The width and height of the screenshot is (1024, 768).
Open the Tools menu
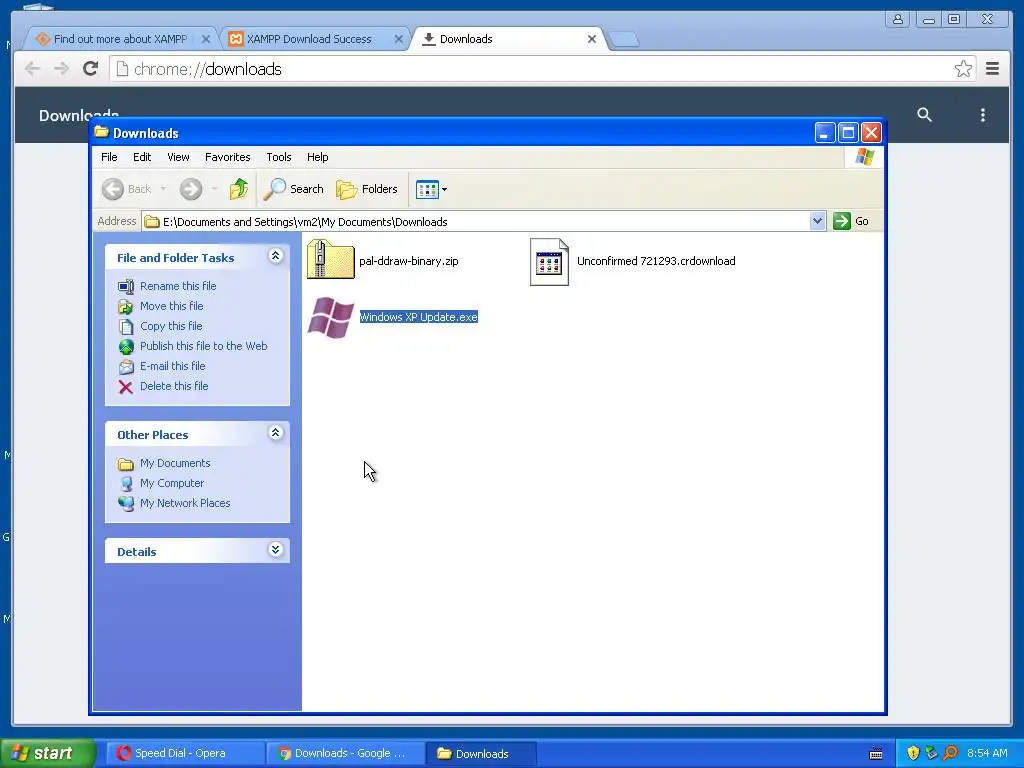tap(279, 157)
